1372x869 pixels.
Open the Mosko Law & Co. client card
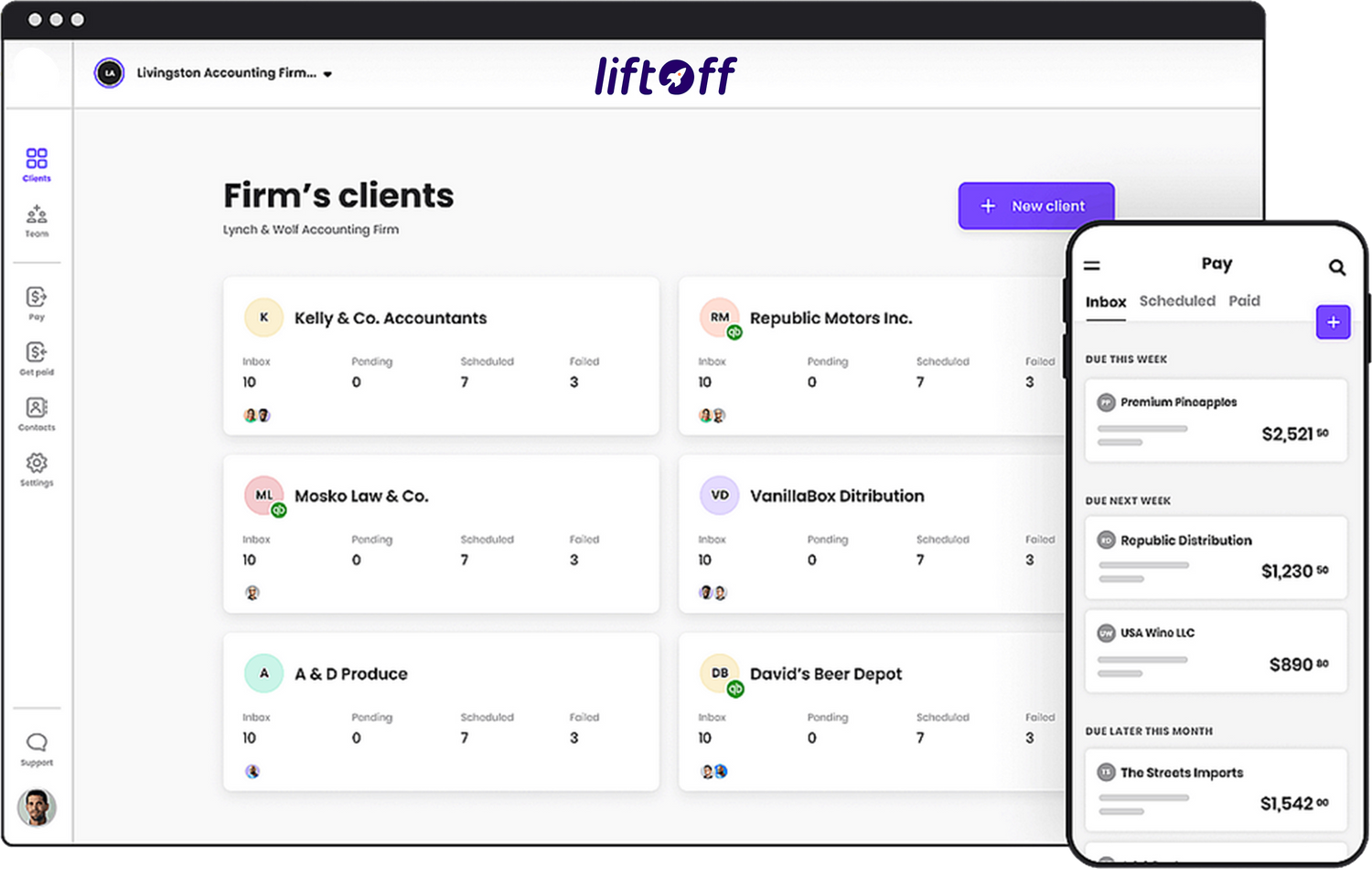point(441,533)
